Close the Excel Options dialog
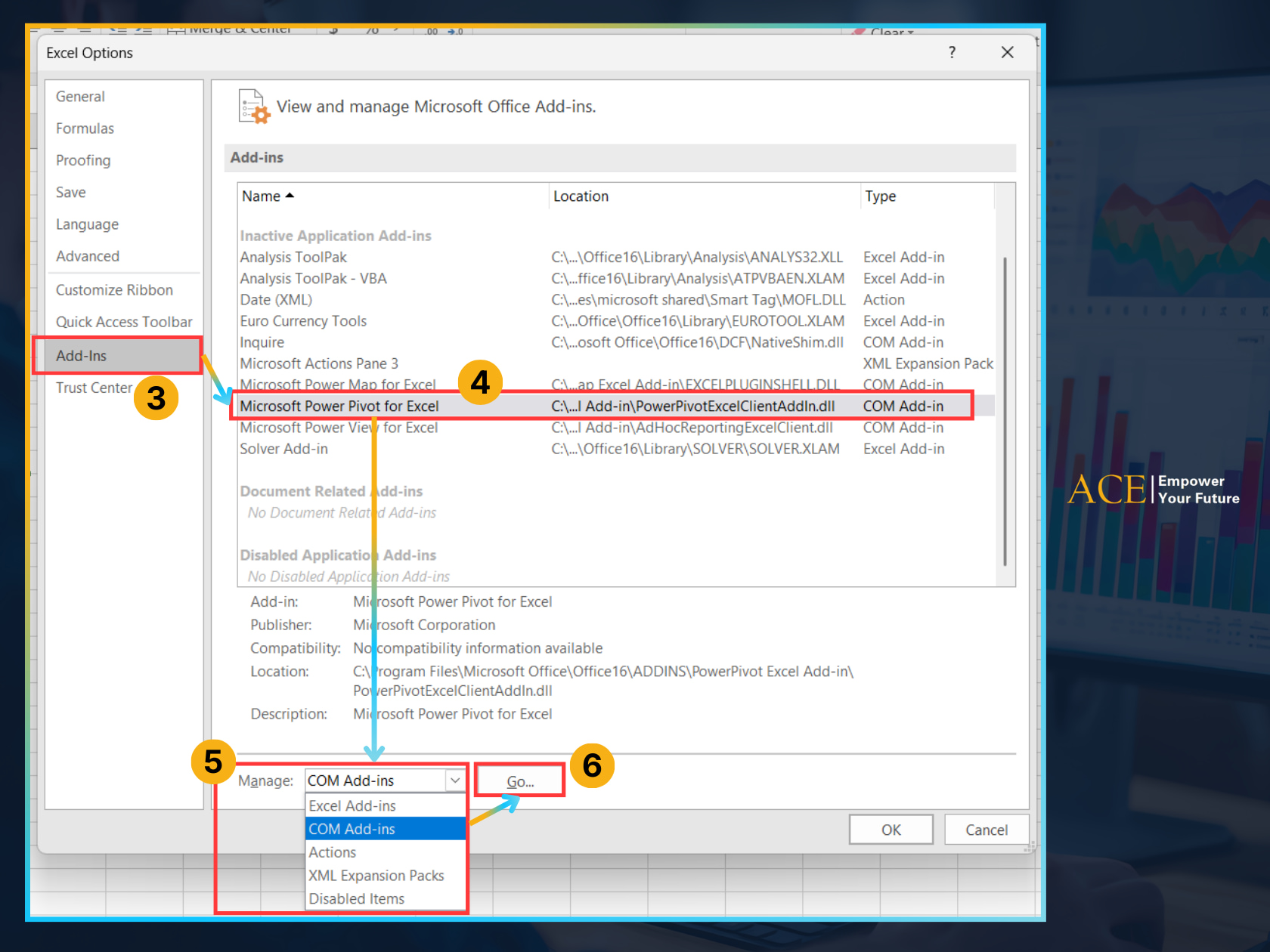The width and height of the screenshot is (1270, 952). [x=1007, y=52]
